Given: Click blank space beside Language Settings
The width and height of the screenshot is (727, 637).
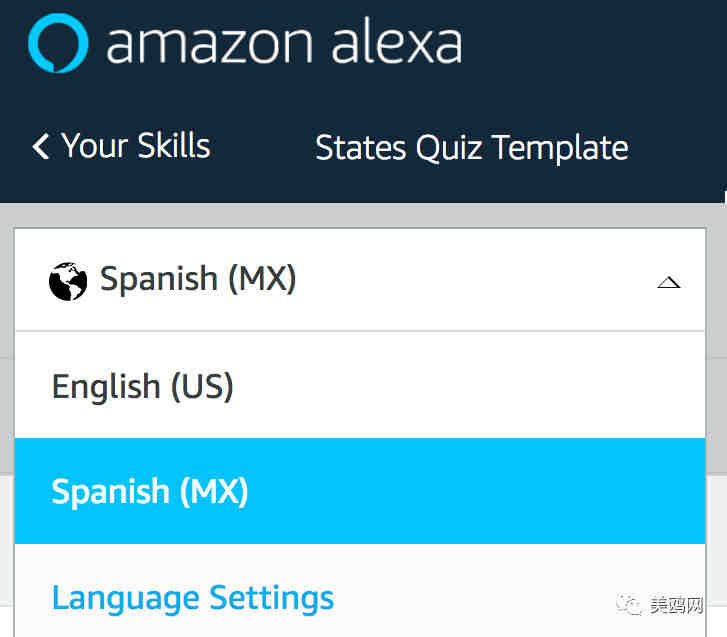Looking at the screenshot, I should point(473,599).
